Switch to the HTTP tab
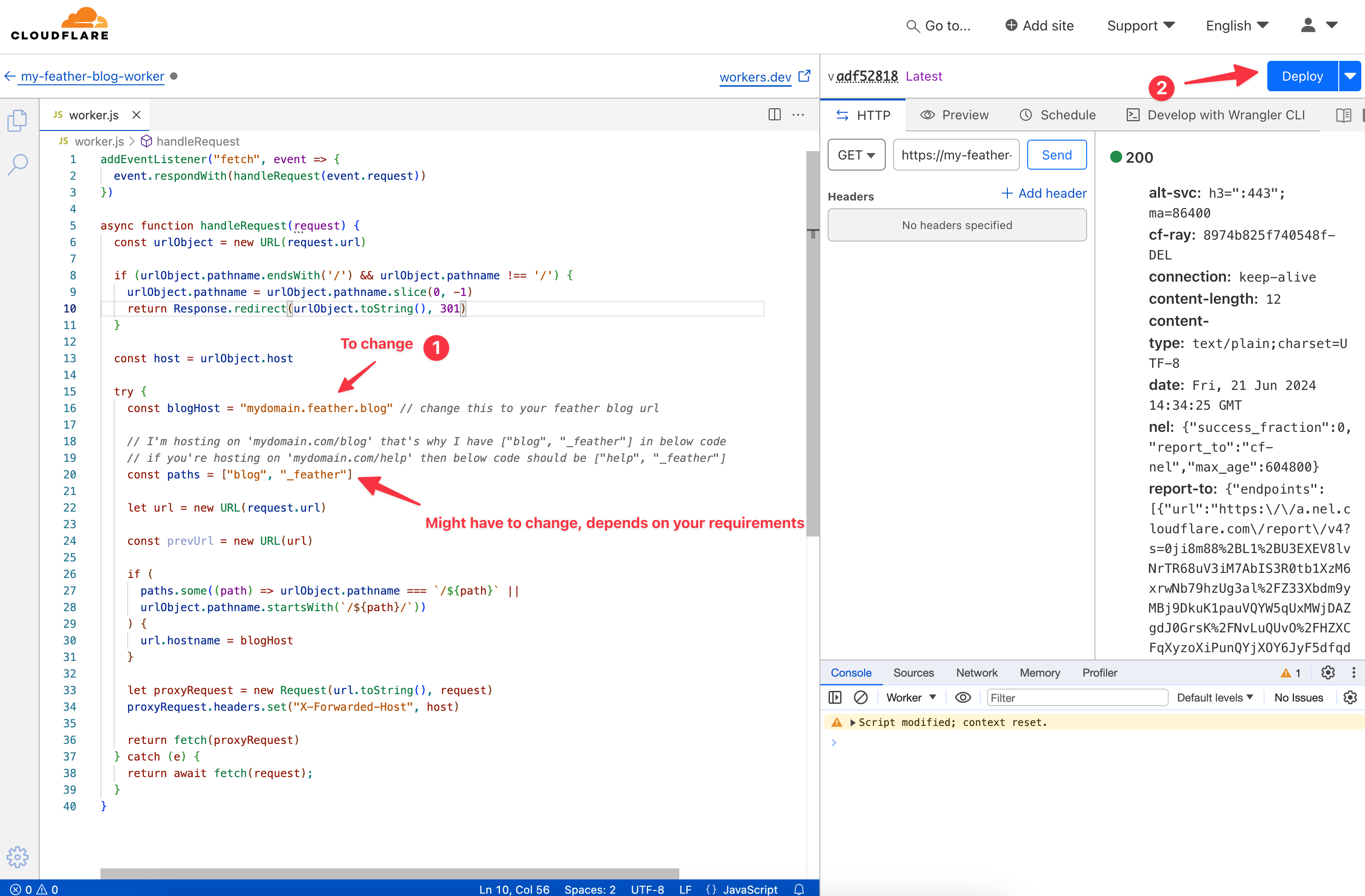 [x=863, y=115]
